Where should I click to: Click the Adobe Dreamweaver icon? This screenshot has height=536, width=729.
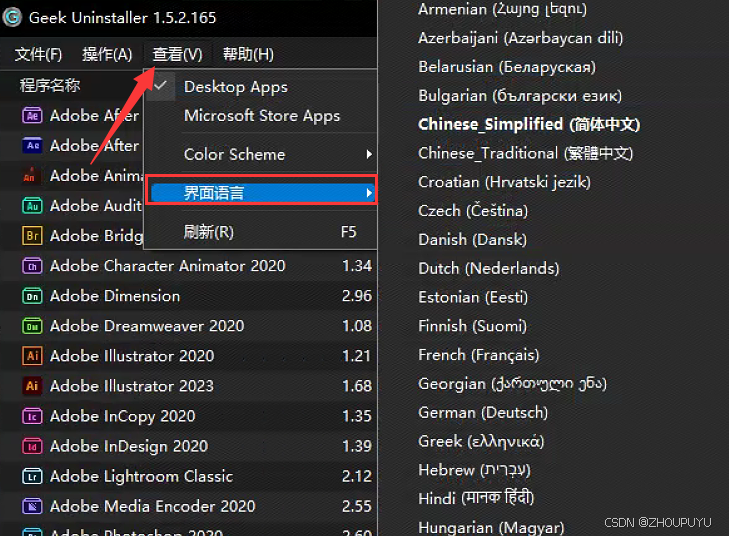pyautogui.click(x=32, y=326)
